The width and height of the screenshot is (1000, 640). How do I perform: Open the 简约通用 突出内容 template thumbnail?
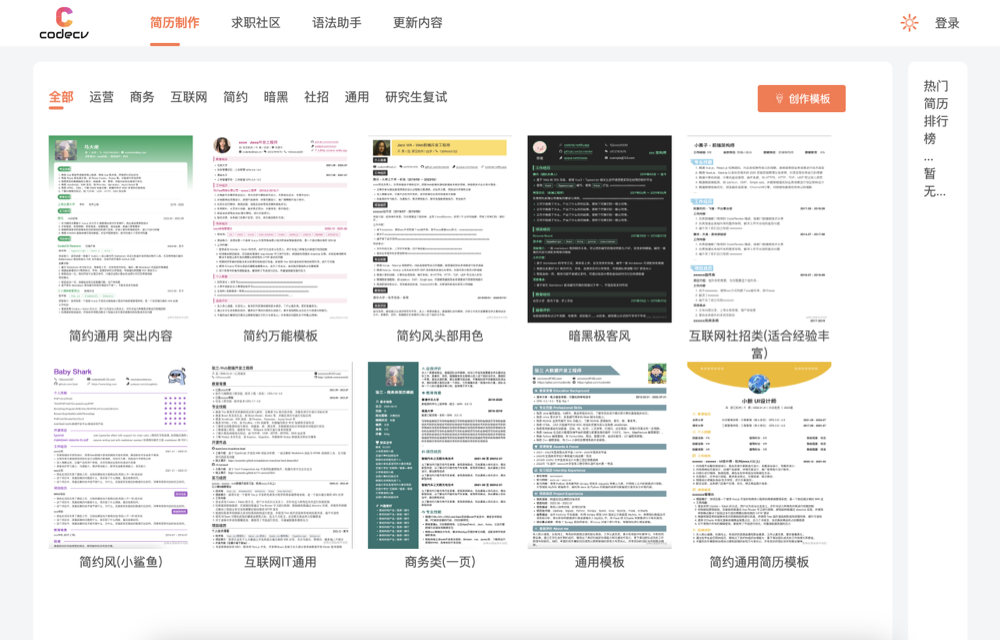click(x=121, y=228)
